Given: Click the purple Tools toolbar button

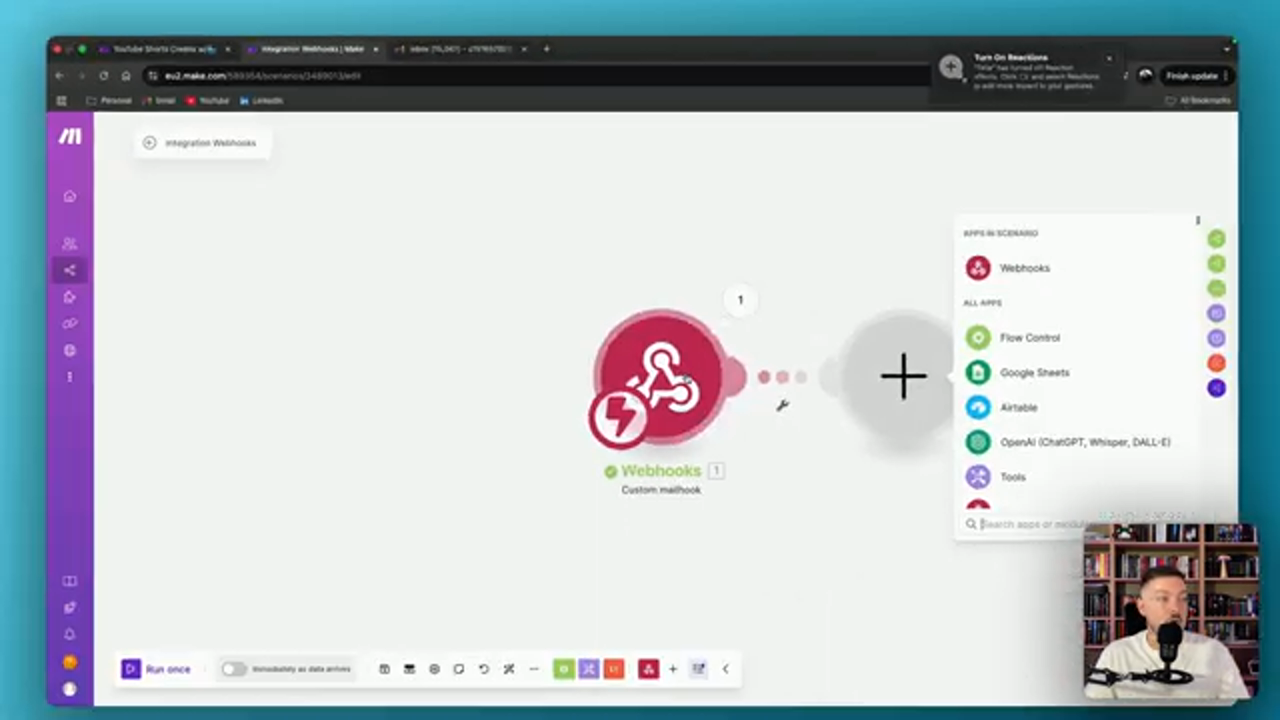Looking at the screenshot, I should [x=589, y=669].
